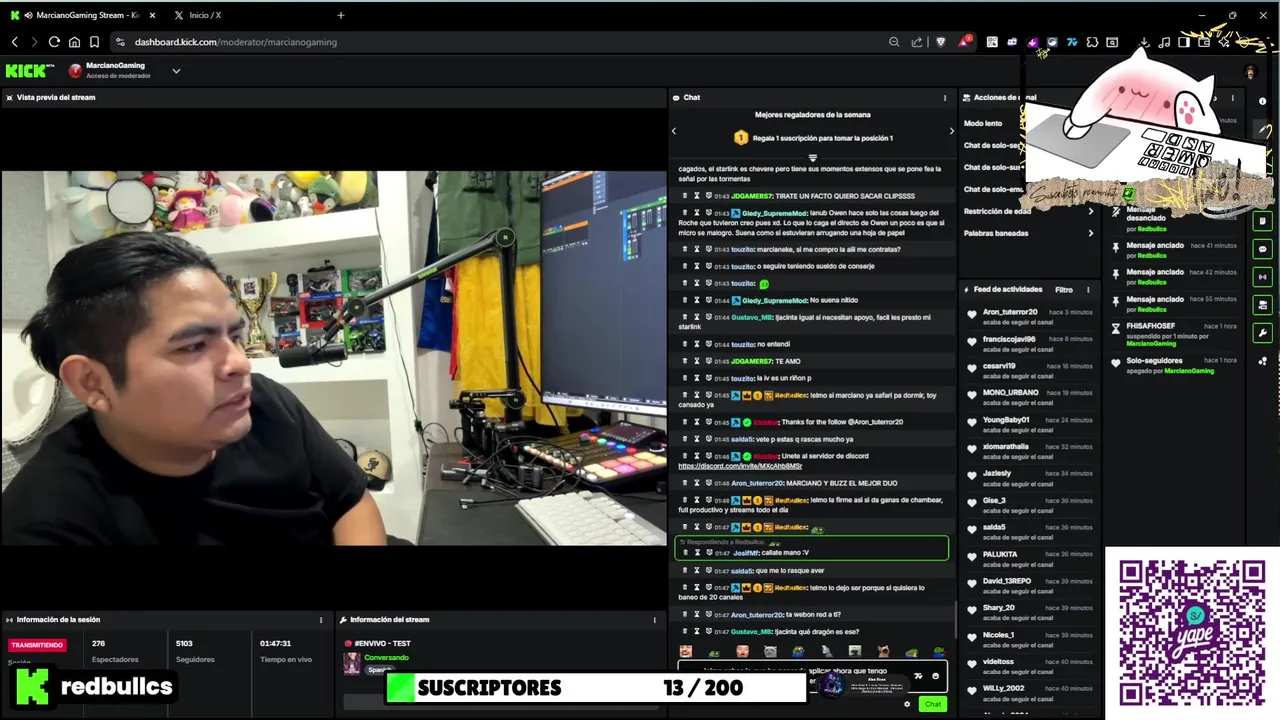Click the chat settings gear icon
This screenshot has width=1280, height=720.
907,704
